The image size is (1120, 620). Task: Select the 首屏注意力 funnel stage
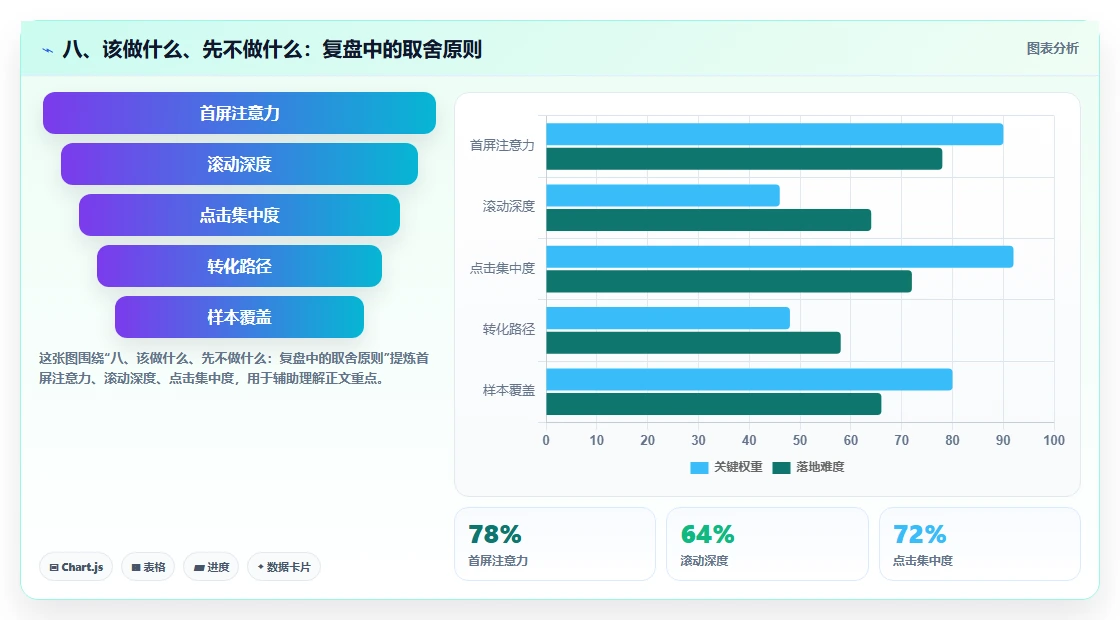239,113
